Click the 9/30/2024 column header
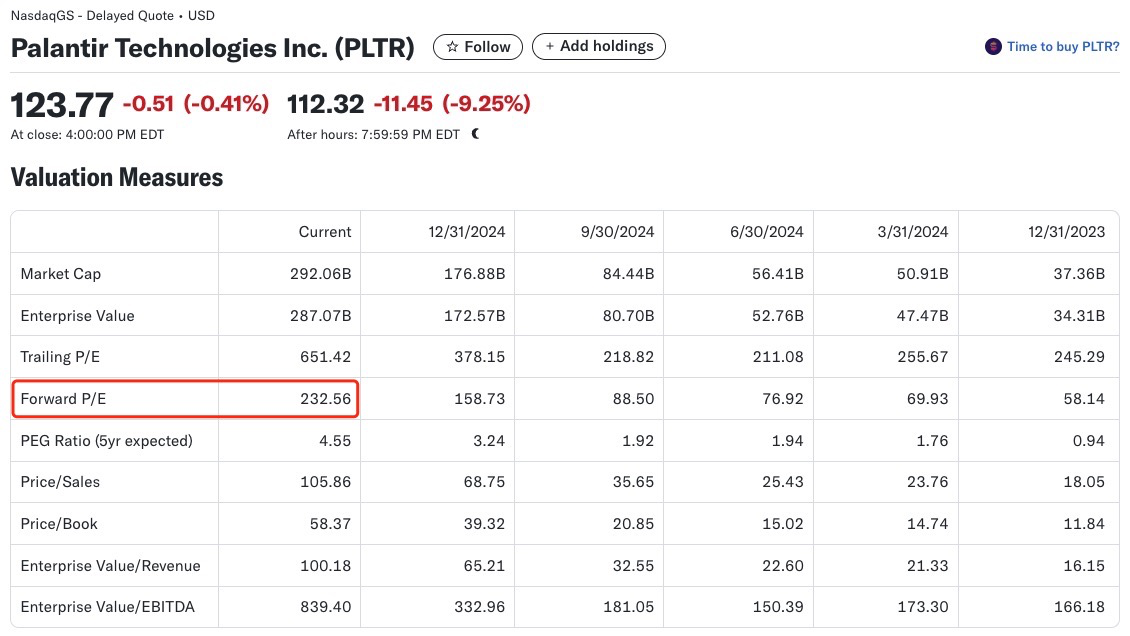This screenshot has height=636, width=1130. tap(618, 232)
